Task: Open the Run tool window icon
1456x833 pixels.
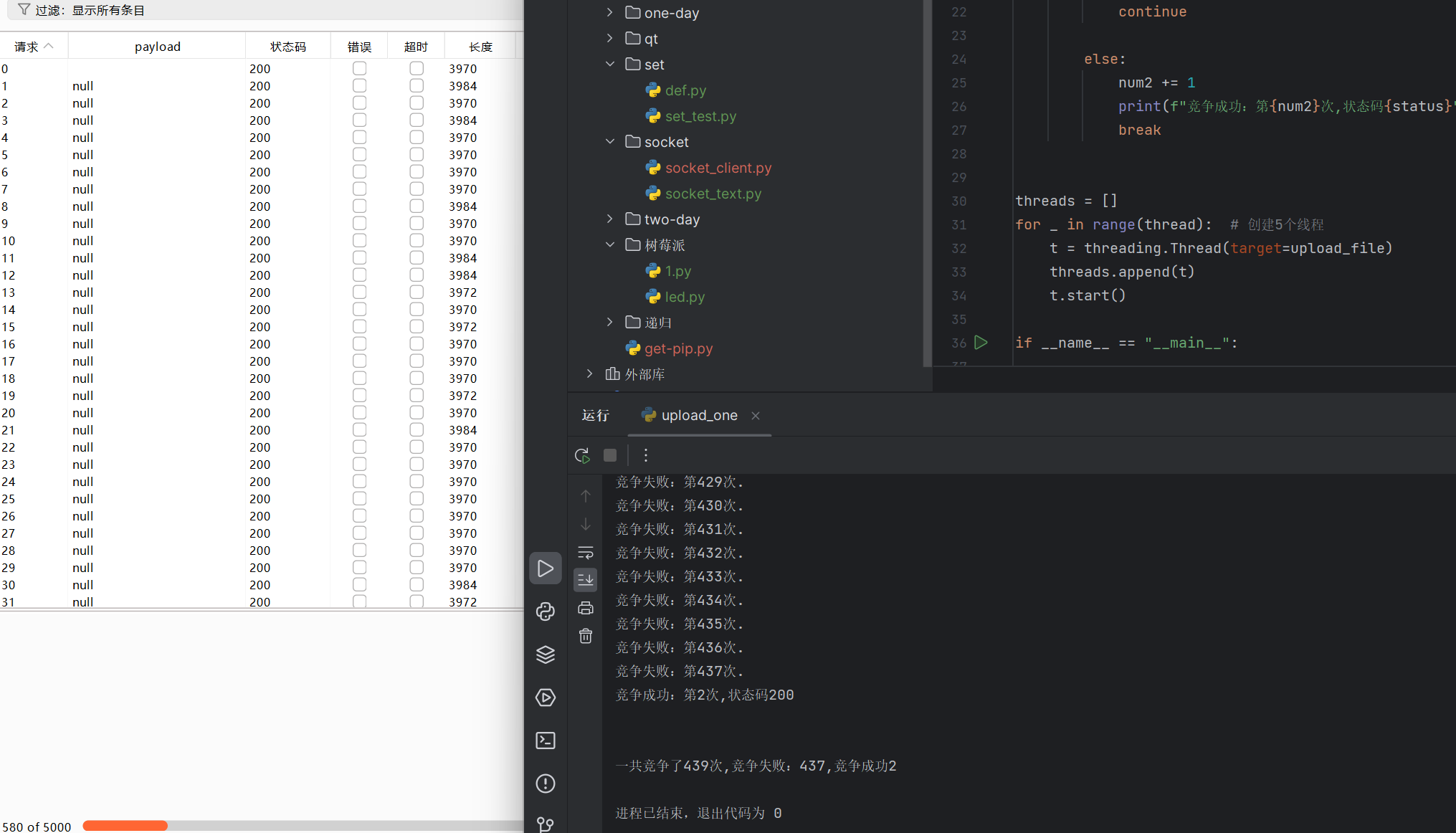Action: tap(545, 568)
